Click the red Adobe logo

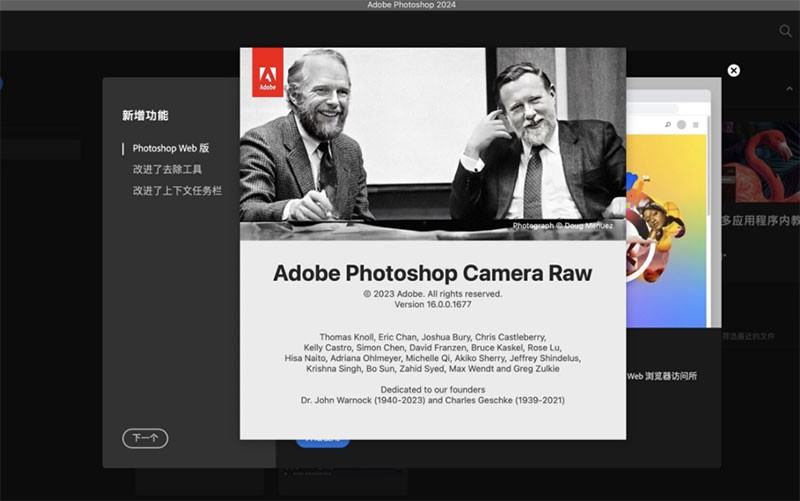tap(268, 72)
